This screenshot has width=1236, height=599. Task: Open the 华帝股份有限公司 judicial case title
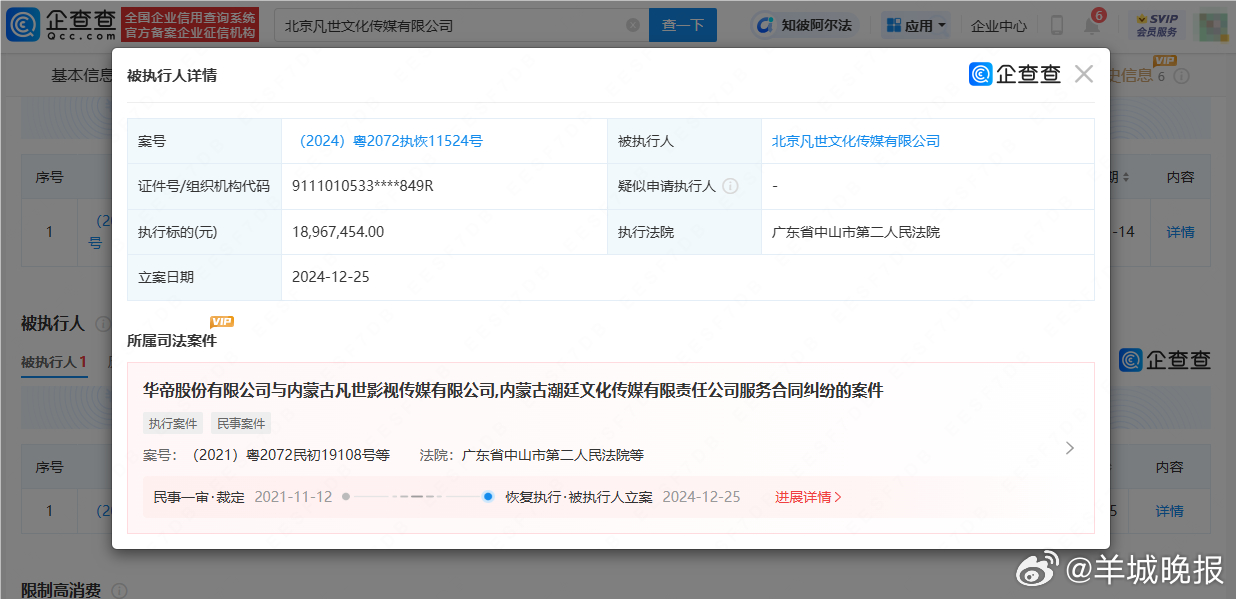pyautogui.click(x=513, y=390)
